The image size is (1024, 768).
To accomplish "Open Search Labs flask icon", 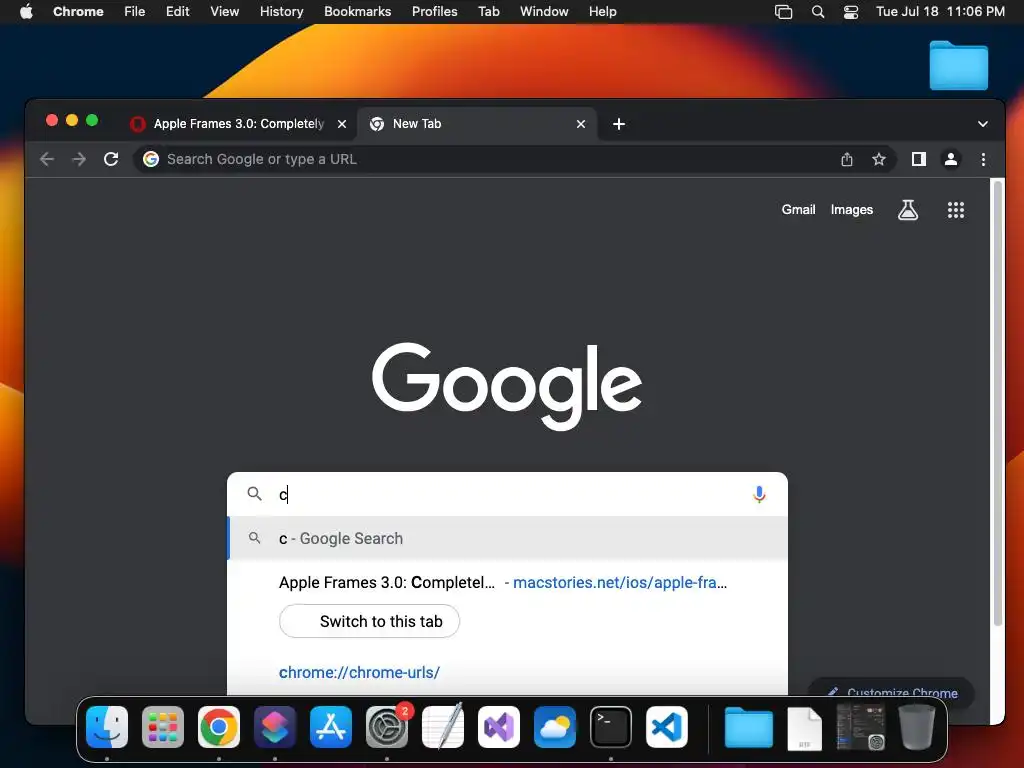I will 908,210.
